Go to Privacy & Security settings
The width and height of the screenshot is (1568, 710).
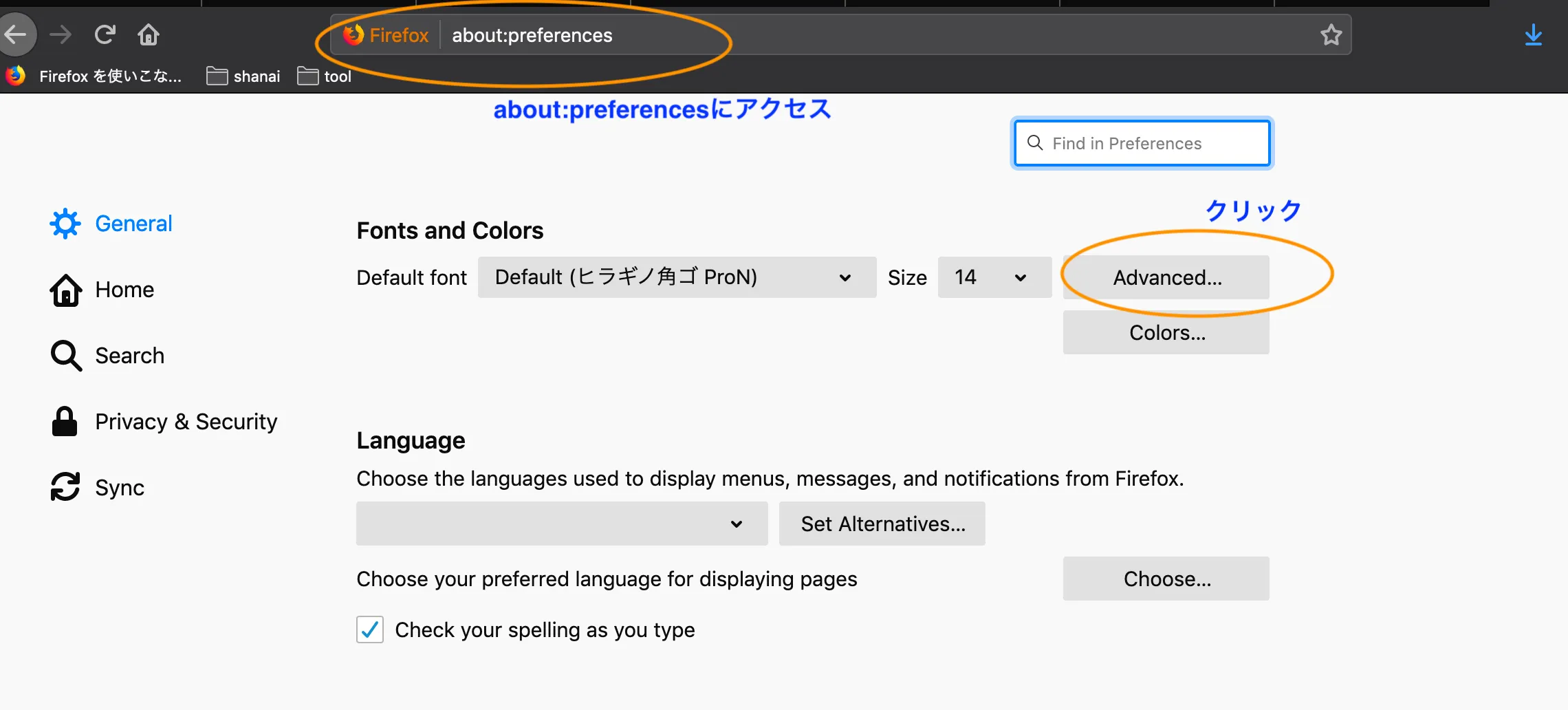[x=164, y=422]
